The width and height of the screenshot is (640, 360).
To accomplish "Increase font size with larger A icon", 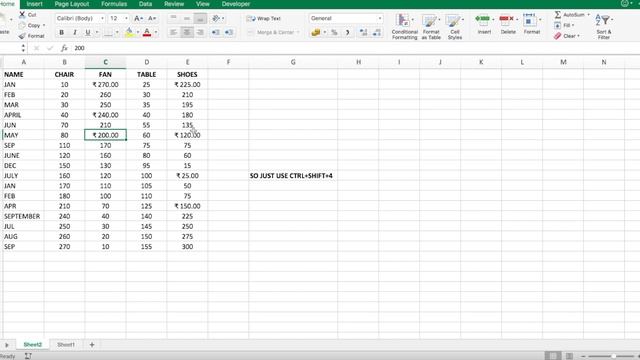I will (x=138, y=18).
